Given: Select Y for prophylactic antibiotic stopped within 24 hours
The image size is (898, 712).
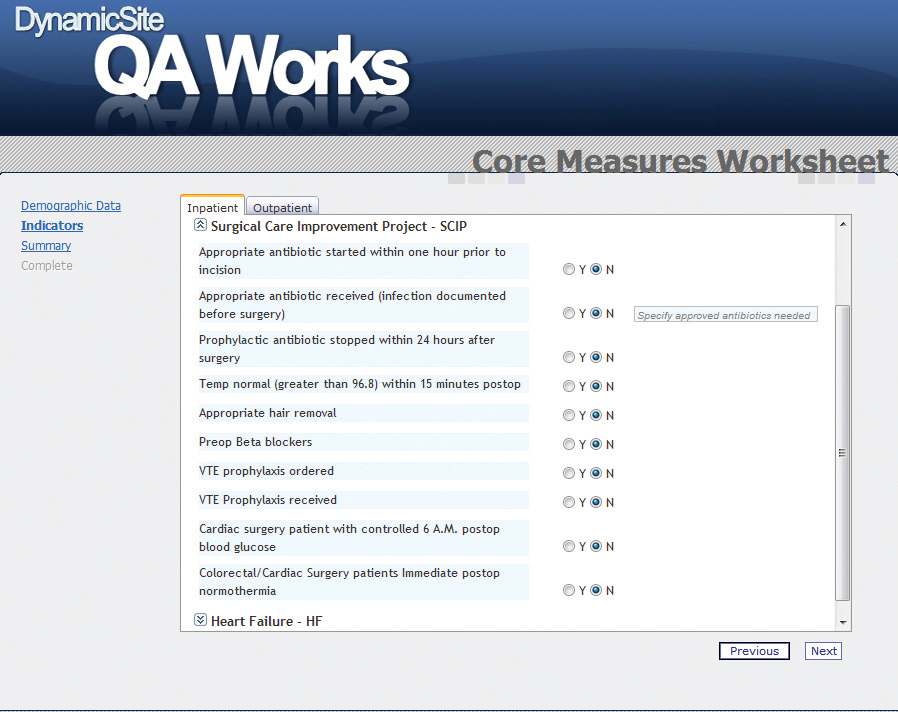Looking at the screenshot, I should point(569,357).
